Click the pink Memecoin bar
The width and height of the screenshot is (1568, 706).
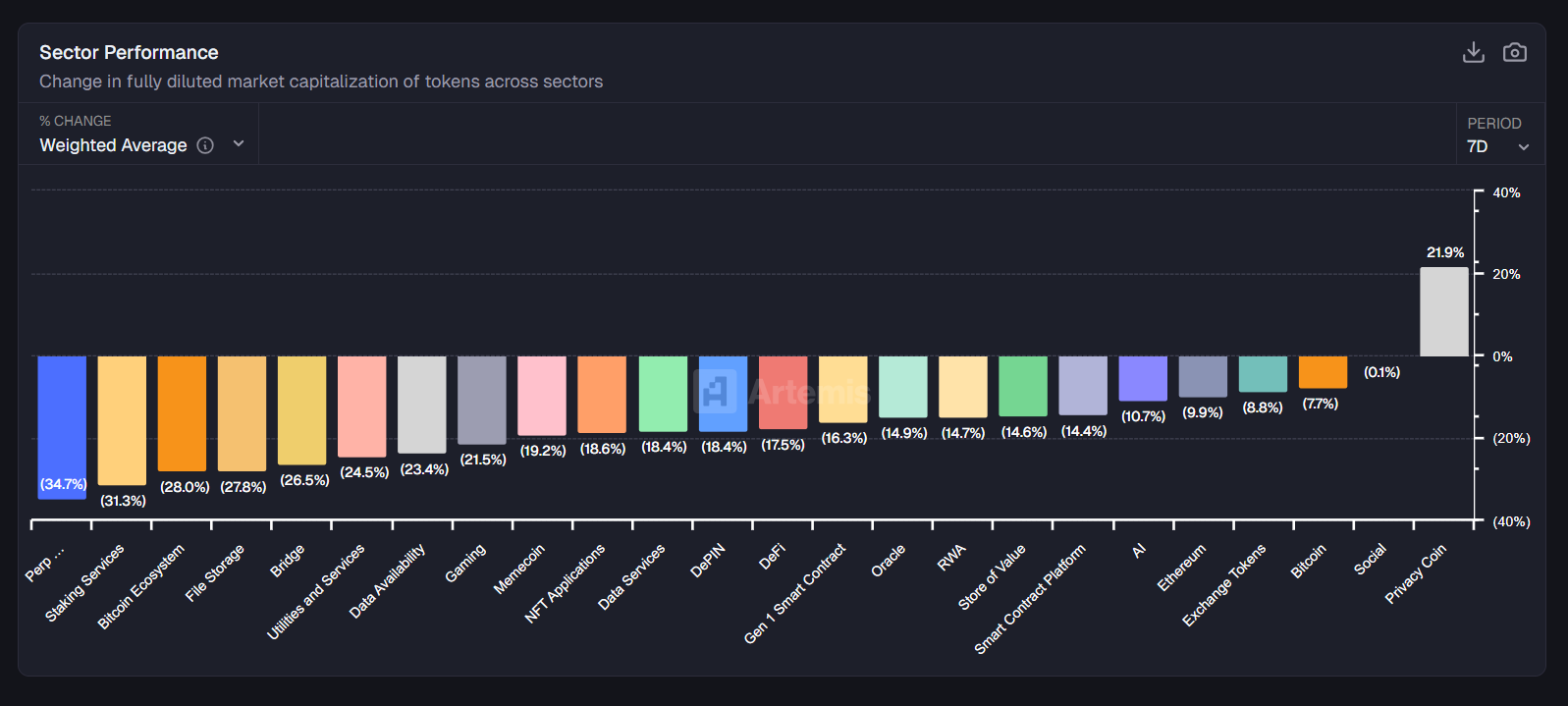coord(542,395)
